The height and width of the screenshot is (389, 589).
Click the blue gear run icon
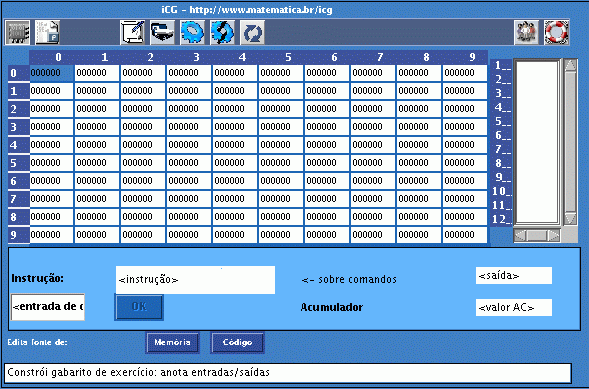[192, 33]
